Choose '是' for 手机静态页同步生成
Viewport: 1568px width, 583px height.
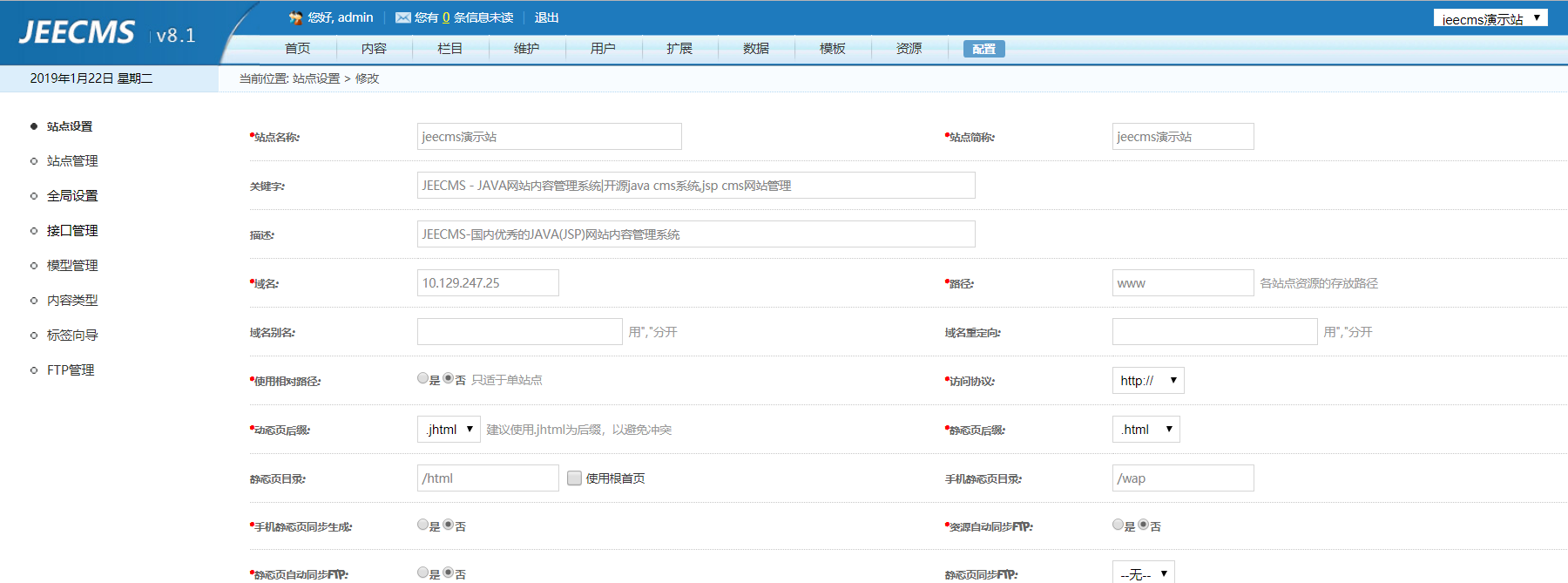coord(422,525)
